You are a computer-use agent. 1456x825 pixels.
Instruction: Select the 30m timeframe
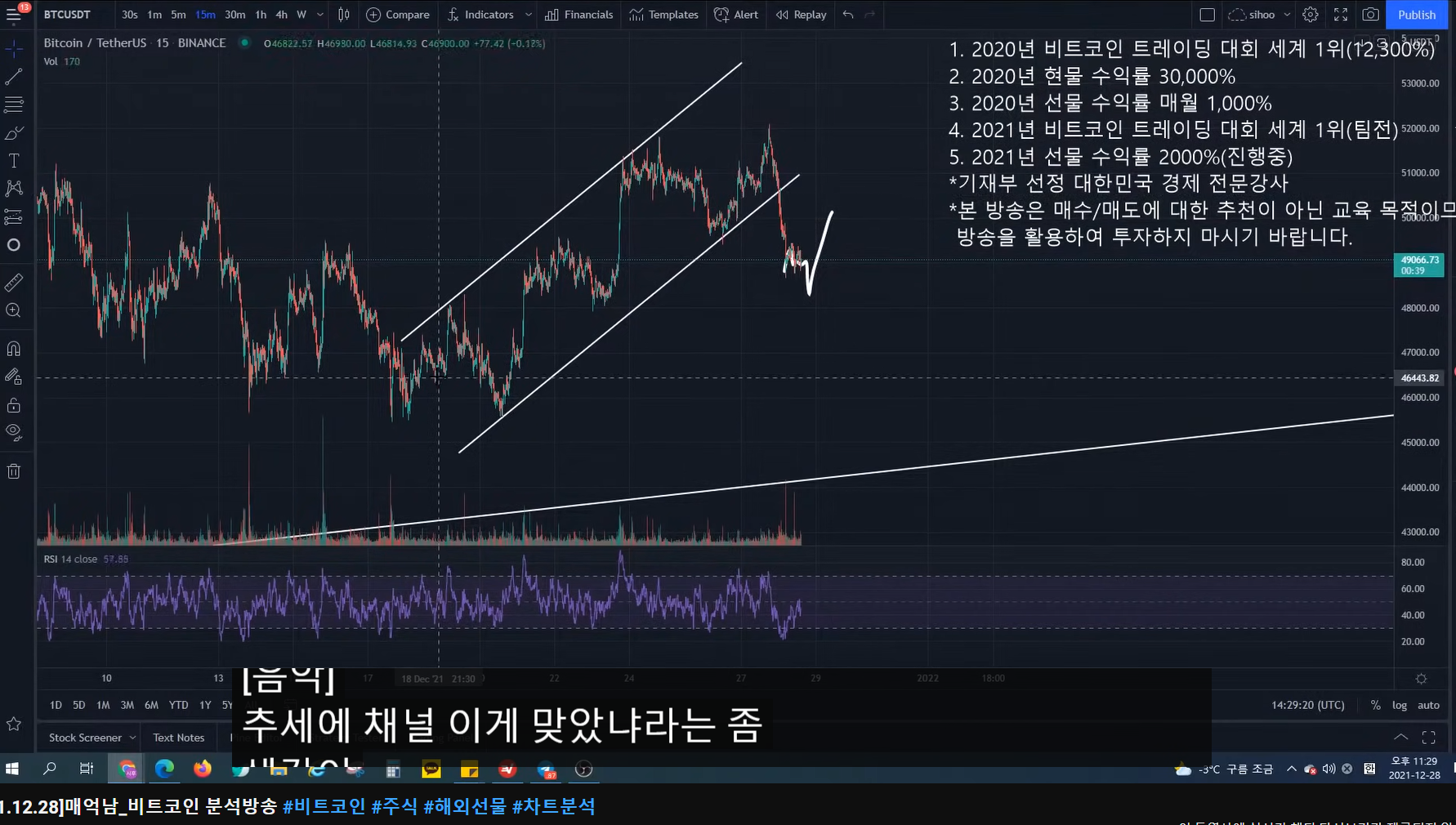[x=235, y=15]
